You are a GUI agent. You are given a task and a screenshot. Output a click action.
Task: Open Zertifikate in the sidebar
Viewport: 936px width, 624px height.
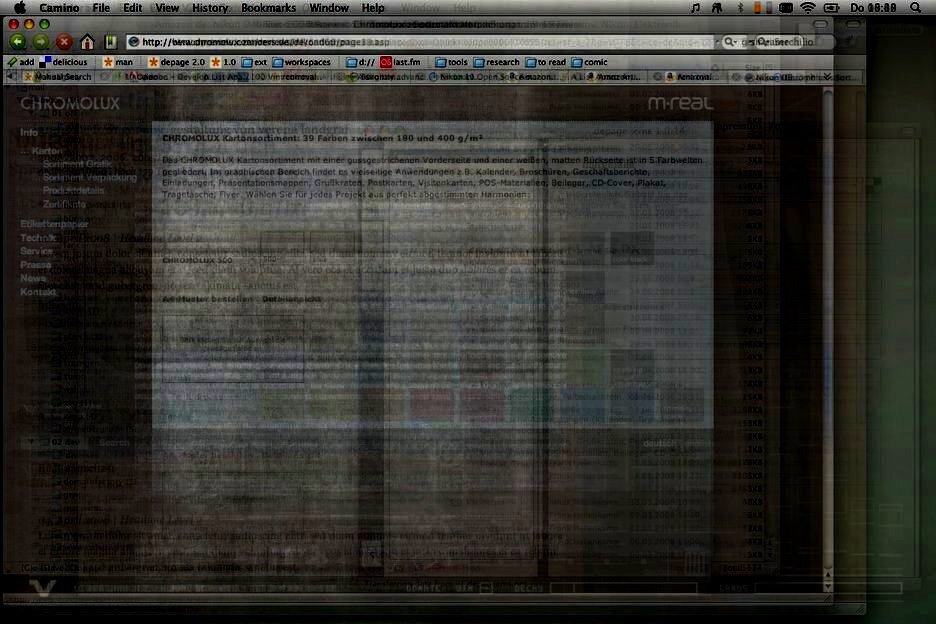coord(64,204)
